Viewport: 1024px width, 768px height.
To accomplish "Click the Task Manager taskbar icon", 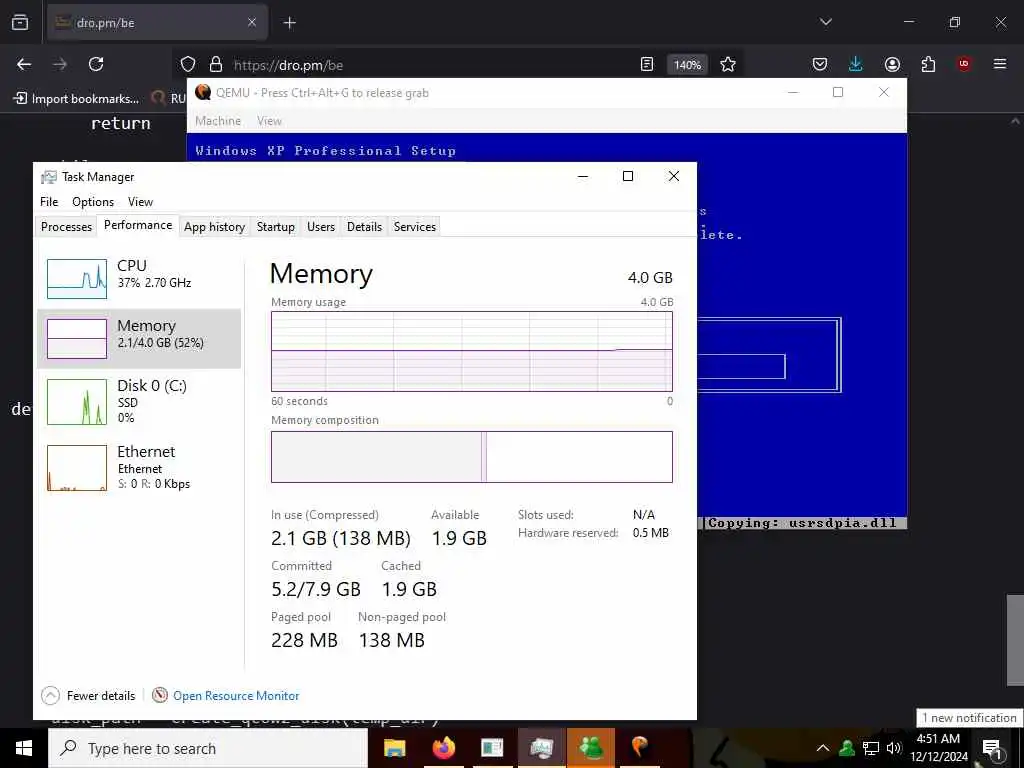I will click(542, 748).
